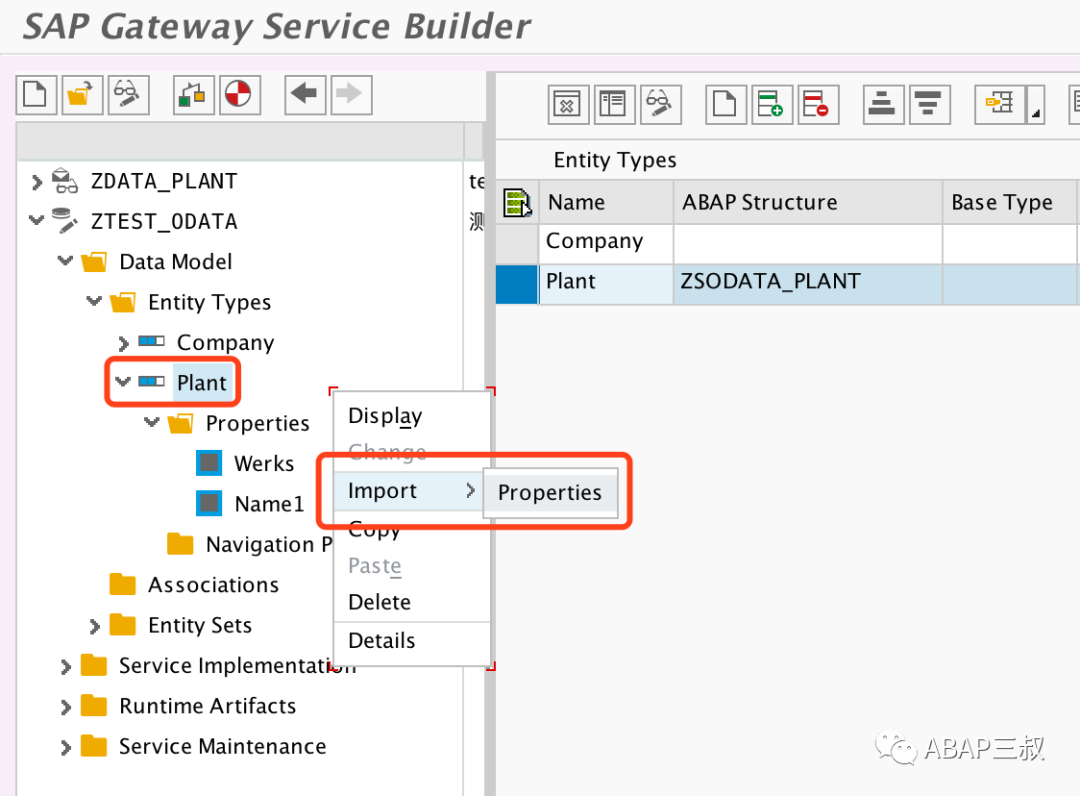Click the red-white Check Consistency icon
The height and width of the screenshot is (796, 1080).
coord(239,94)
